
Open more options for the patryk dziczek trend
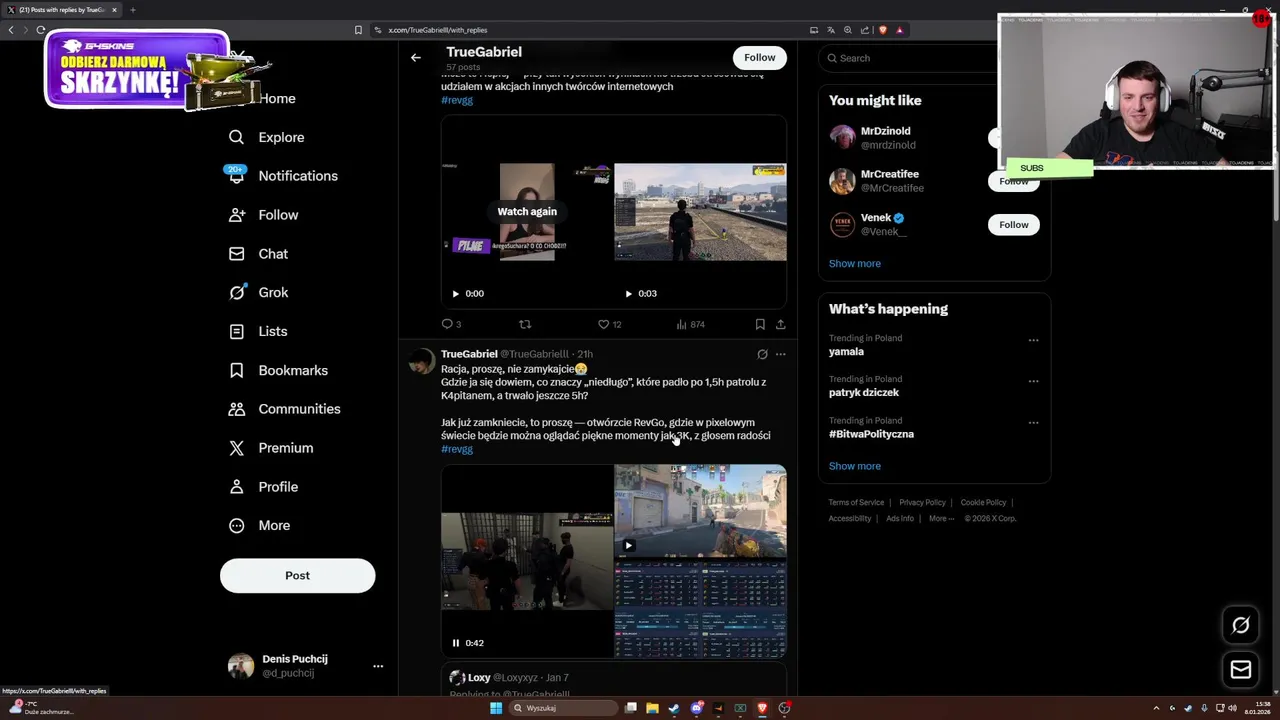tap(1033, 381)
